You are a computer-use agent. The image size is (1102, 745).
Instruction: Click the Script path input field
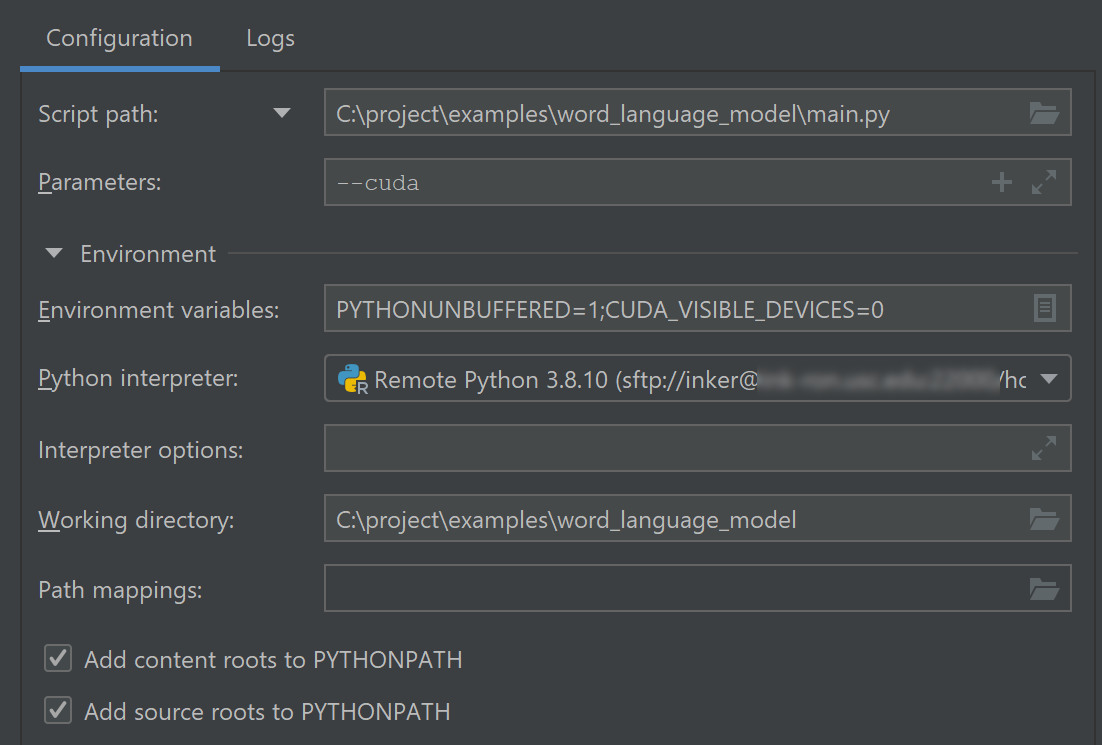pos(697,112)
